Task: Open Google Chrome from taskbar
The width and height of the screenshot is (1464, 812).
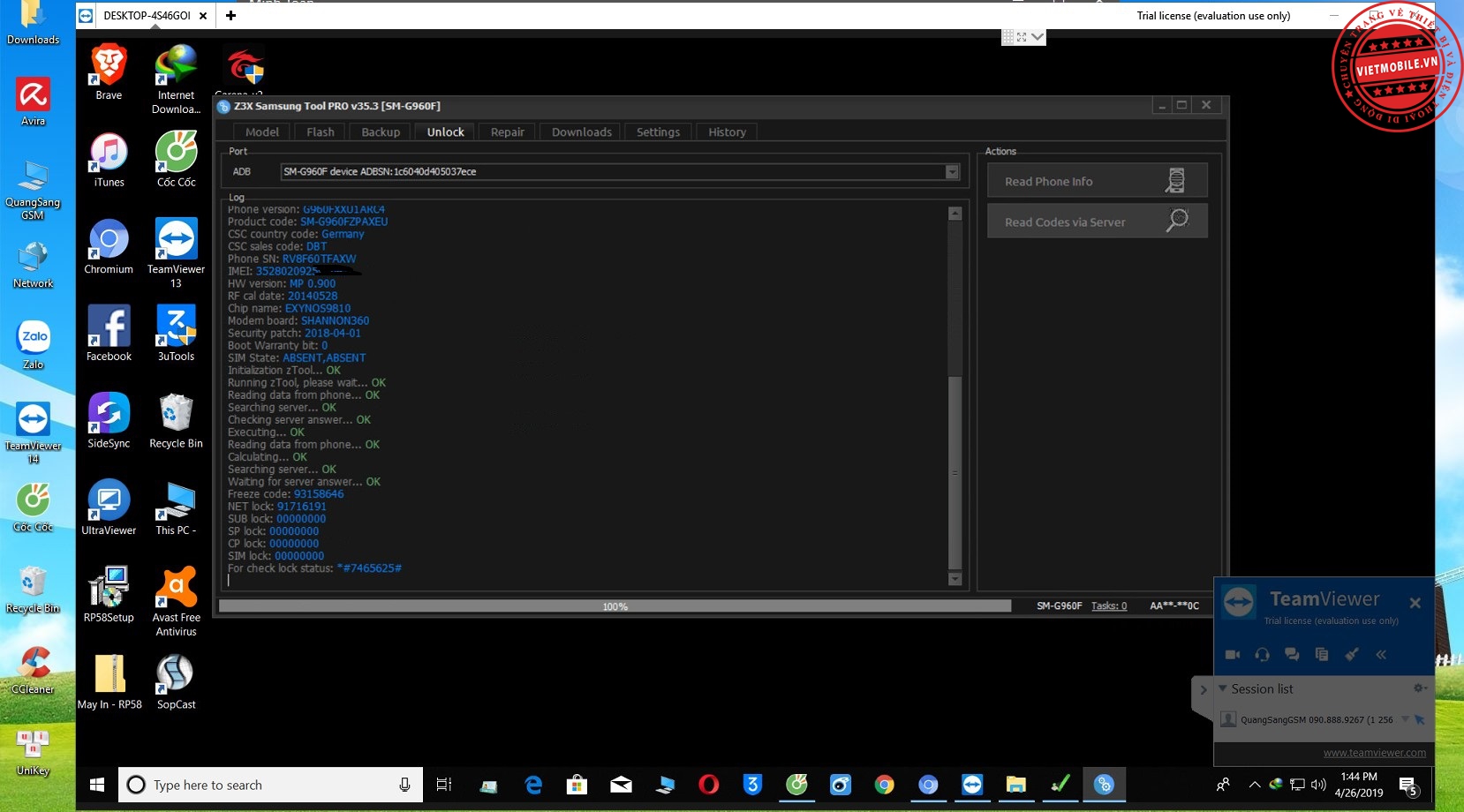Action: 884,785
